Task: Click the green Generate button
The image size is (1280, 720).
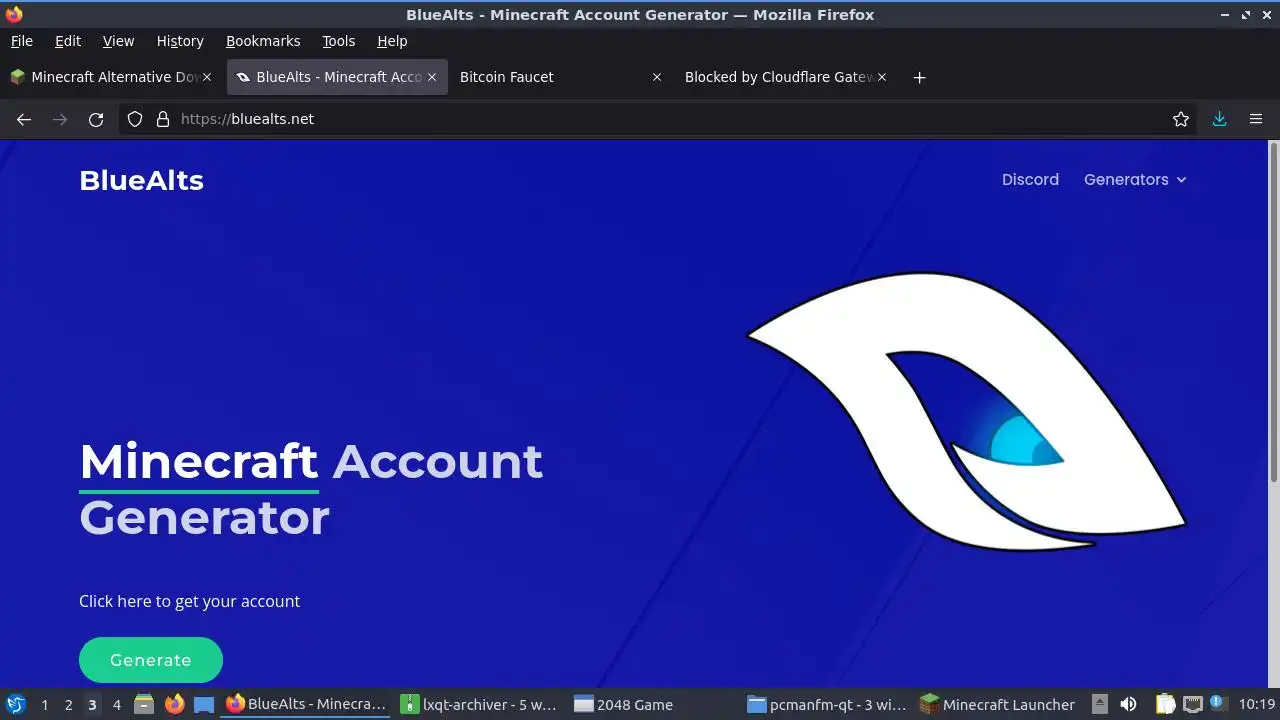Action: point(151,660)
